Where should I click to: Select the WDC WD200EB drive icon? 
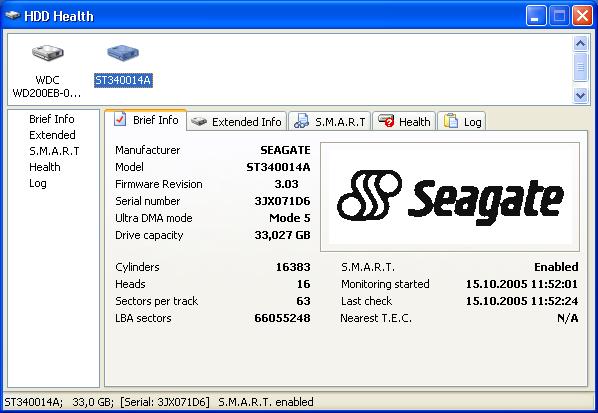point(47,53)
